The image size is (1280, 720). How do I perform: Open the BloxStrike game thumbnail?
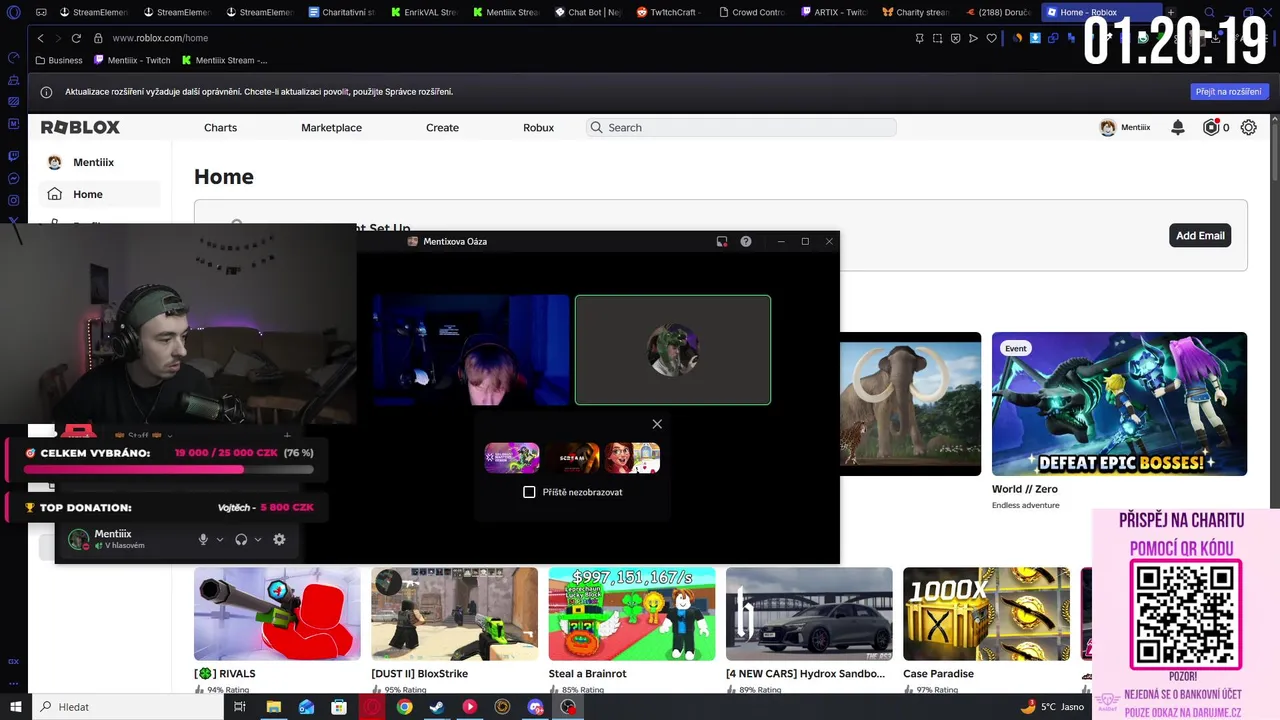click(454, 614)
